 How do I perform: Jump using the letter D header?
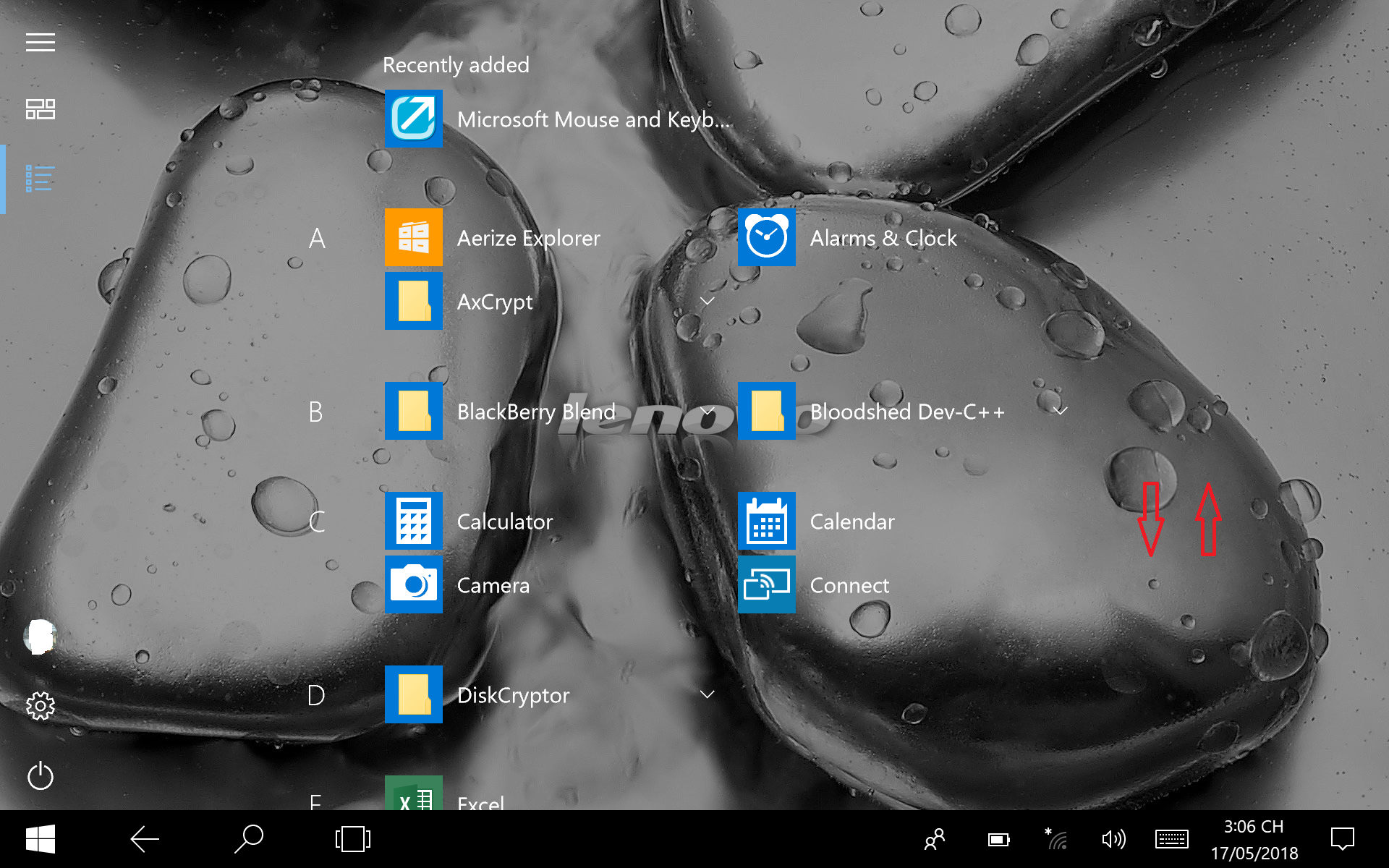point(316,695)
